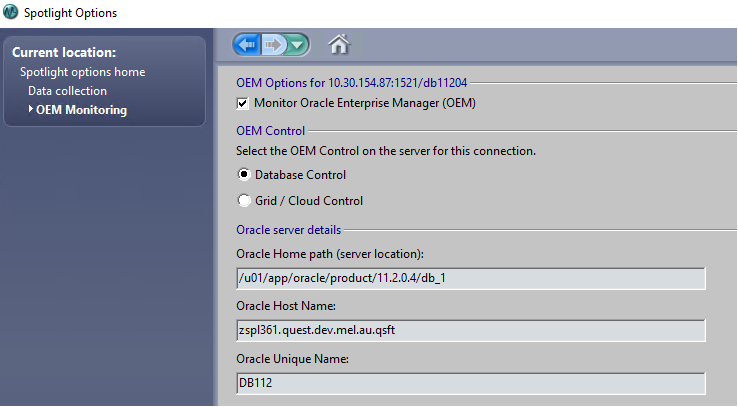Click the OEM Control section heading
738x407 pixels.
point(271,131)
